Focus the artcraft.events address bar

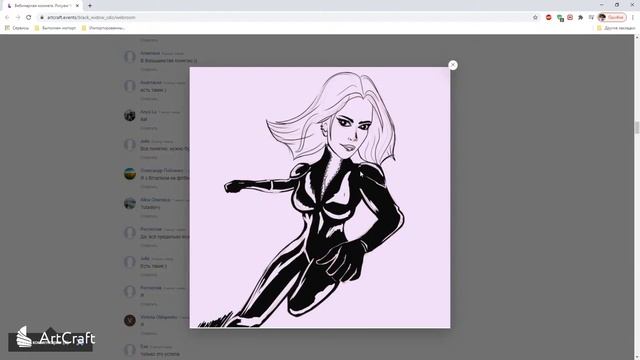click(286, 17)
